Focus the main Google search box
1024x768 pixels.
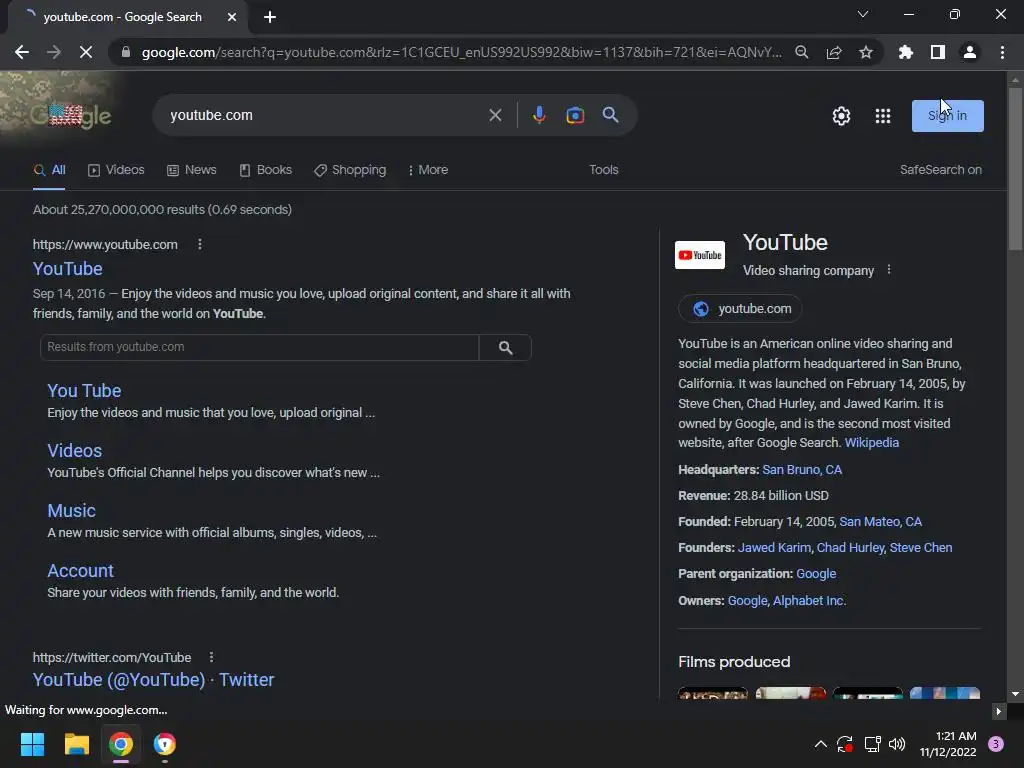pos(323,115)
